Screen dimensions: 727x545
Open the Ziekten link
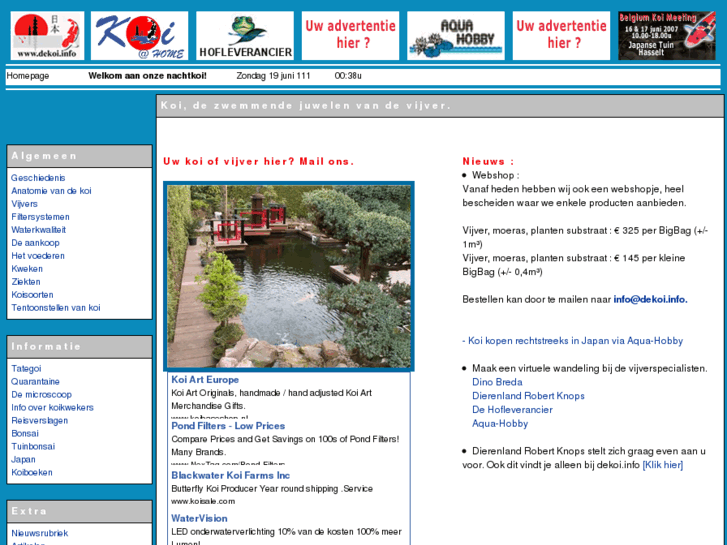pyautogui.click(x=26, y=282)
